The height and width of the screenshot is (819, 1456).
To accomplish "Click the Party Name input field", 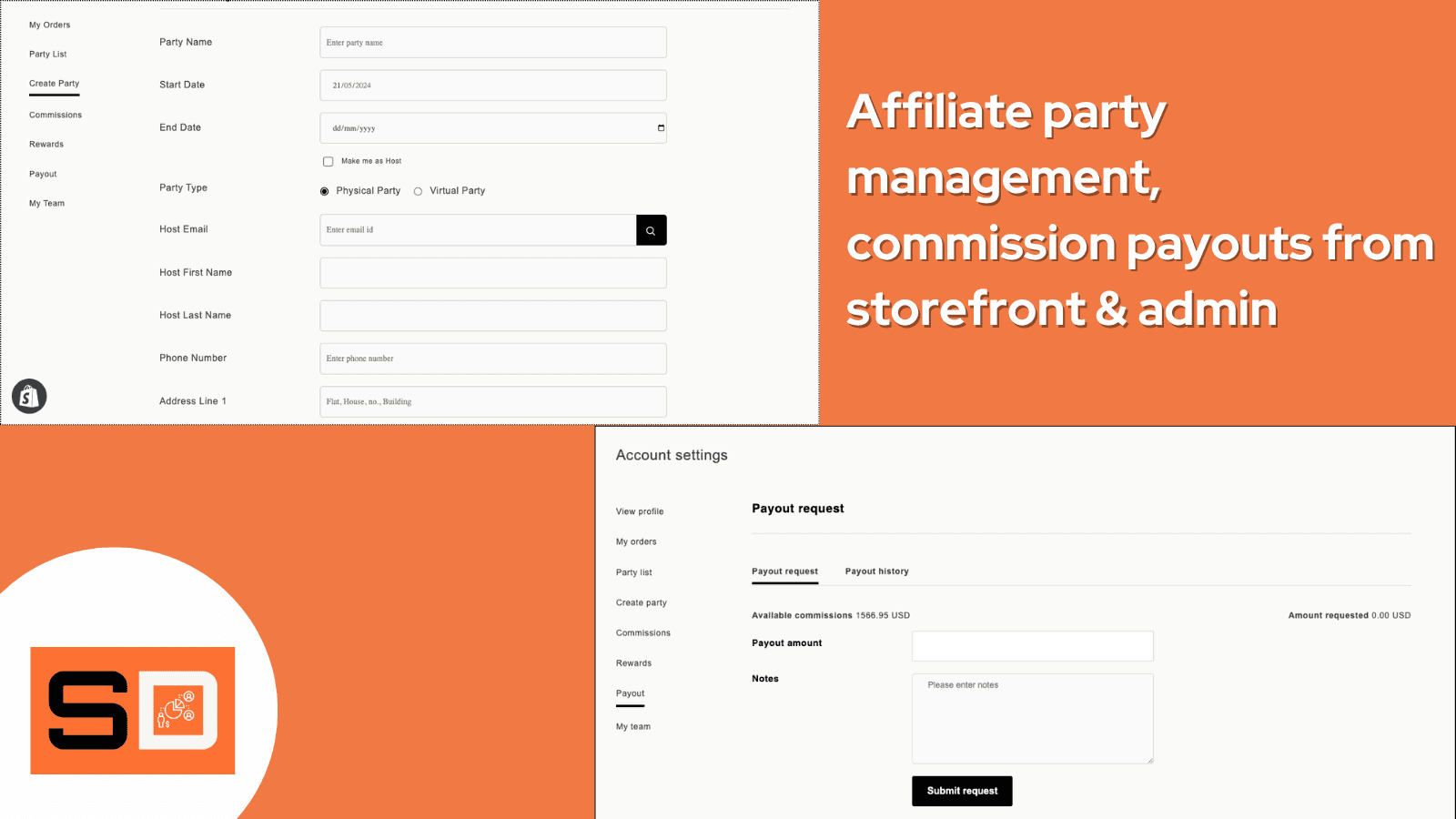I will point(492,43).
